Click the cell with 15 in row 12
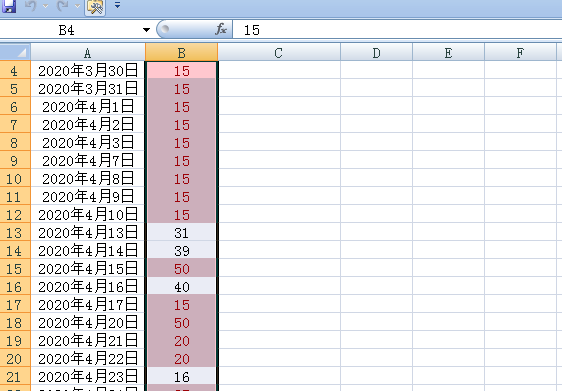Viewport: 562px width, 391px height. coord(181,214)
